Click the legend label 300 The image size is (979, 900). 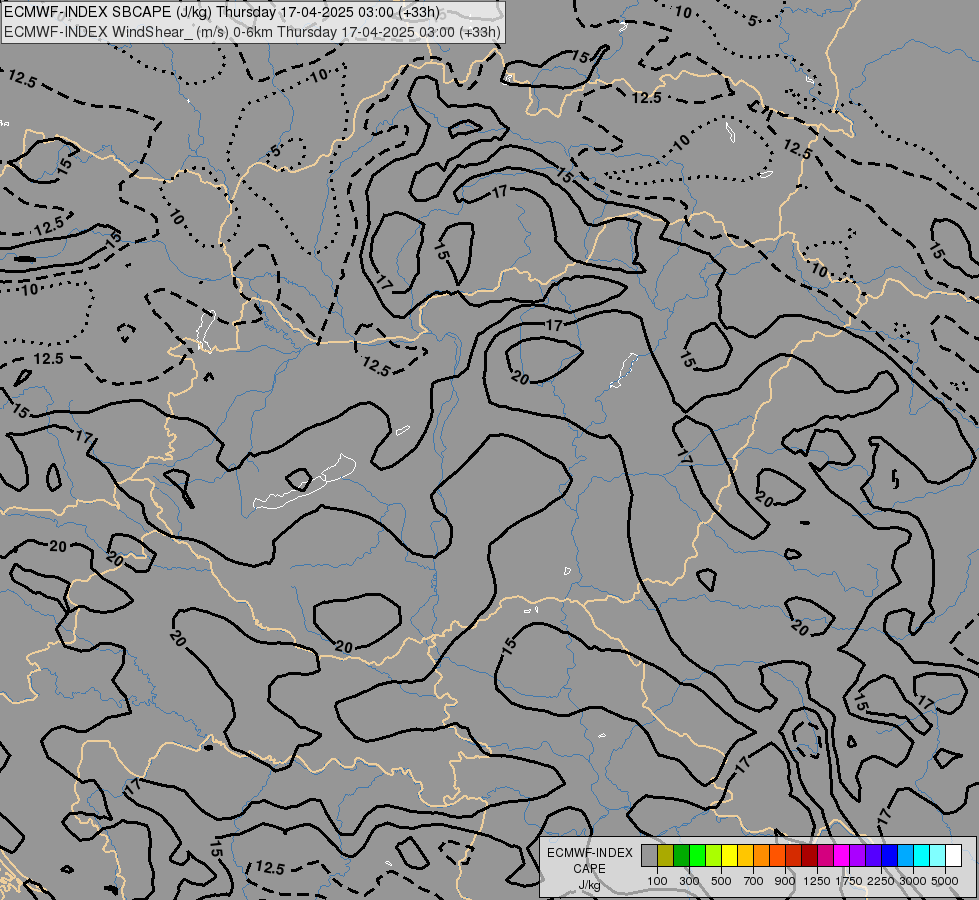[x=689, y=881]
